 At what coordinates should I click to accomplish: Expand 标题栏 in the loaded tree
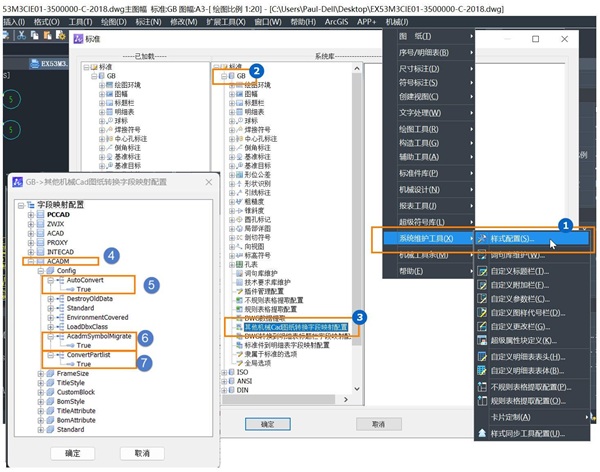click(x=102, y=103)
